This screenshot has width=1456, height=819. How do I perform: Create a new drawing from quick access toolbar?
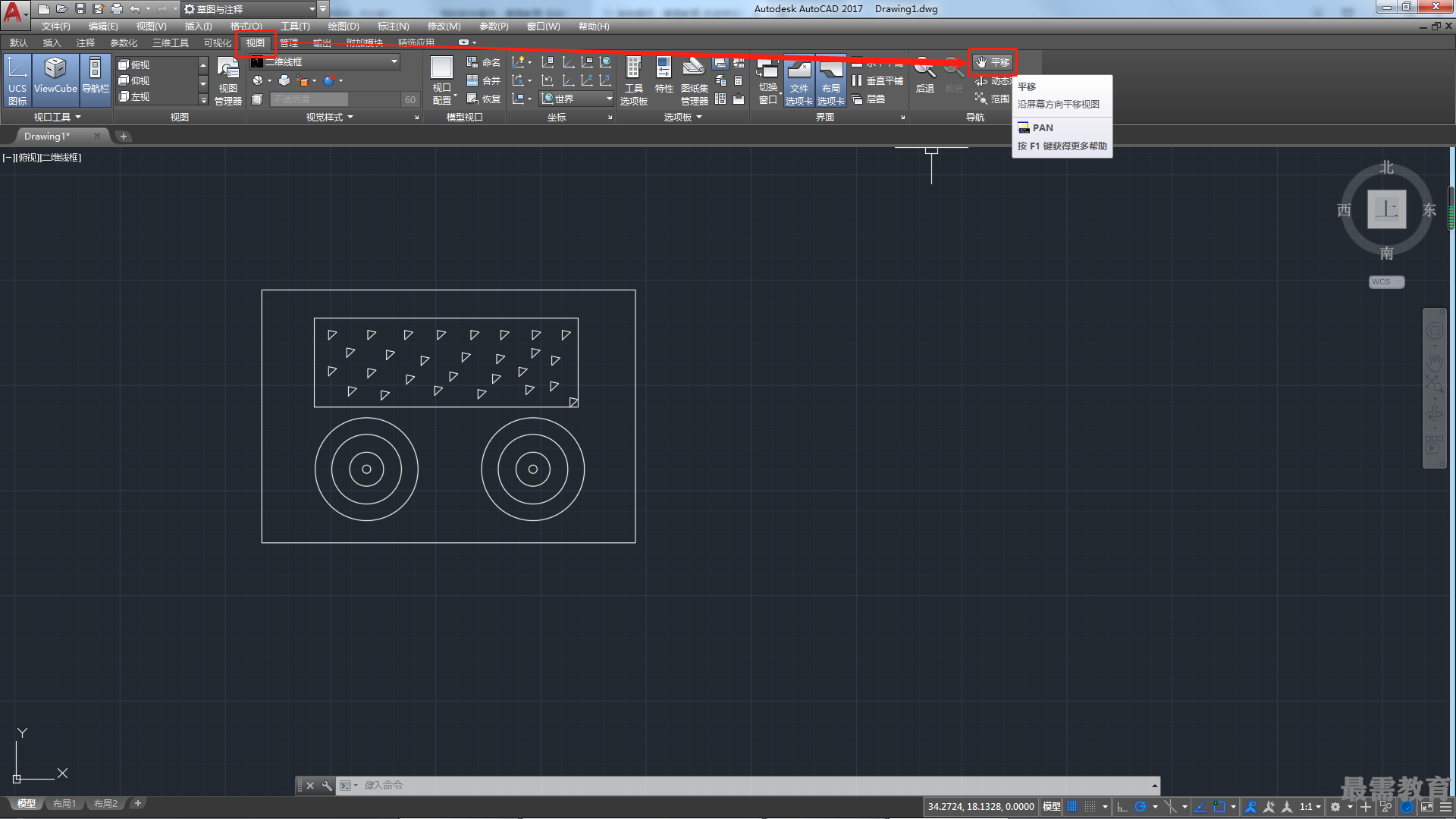(x=44, y=9)
